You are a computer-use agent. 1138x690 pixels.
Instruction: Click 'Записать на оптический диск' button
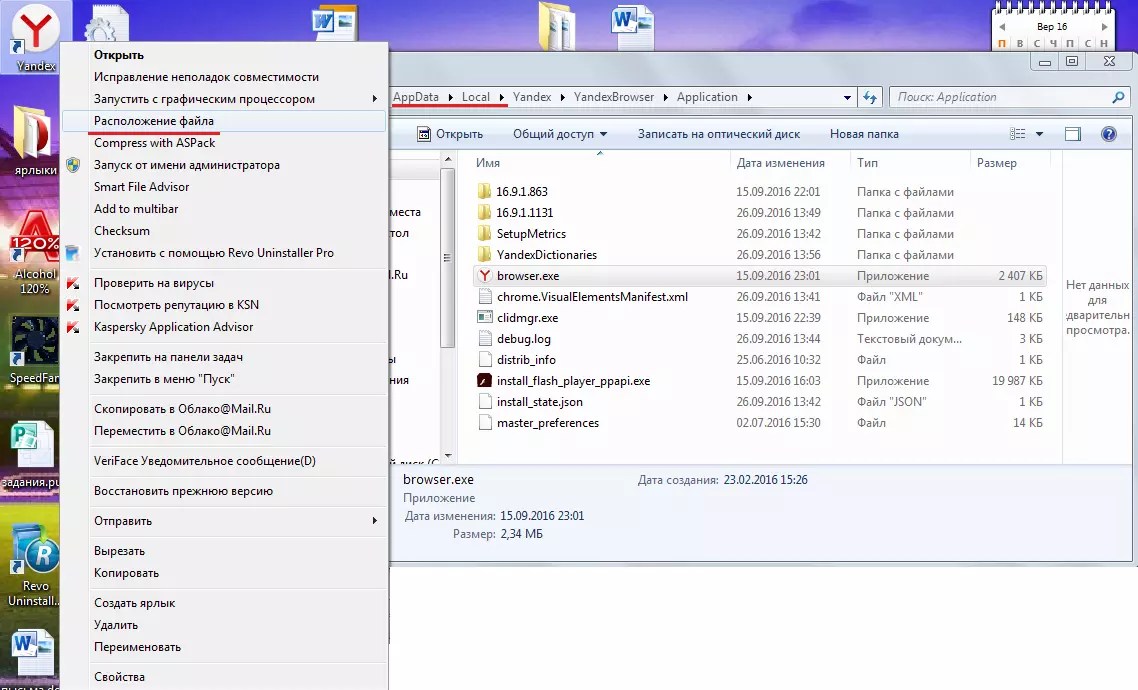pos(718,134)
